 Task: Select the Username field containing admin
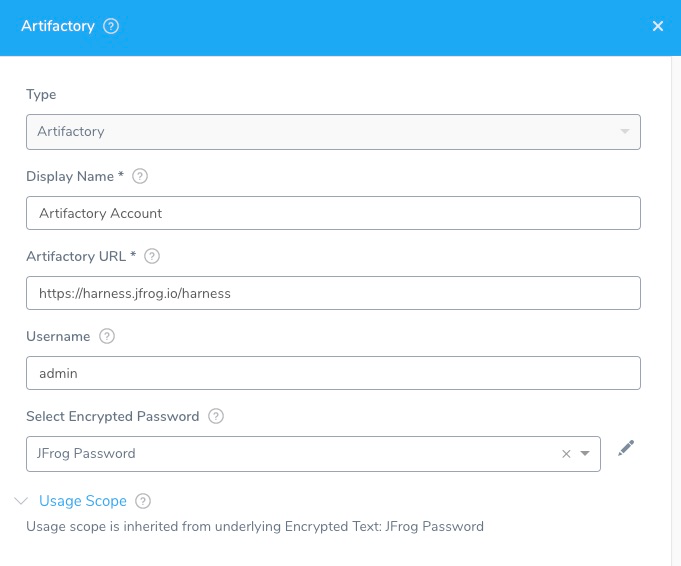click(x=333, y=373)
